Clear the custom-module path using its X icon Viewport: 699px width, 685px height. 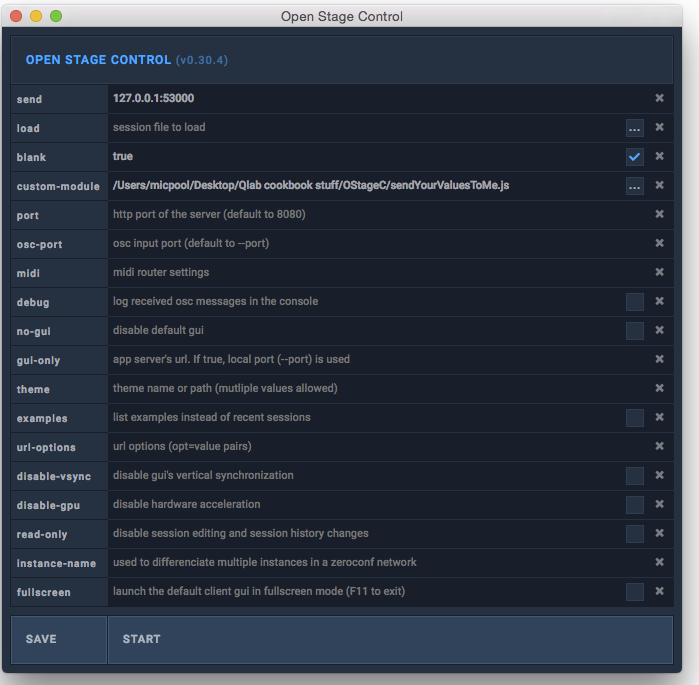click(x=659, y=185)
